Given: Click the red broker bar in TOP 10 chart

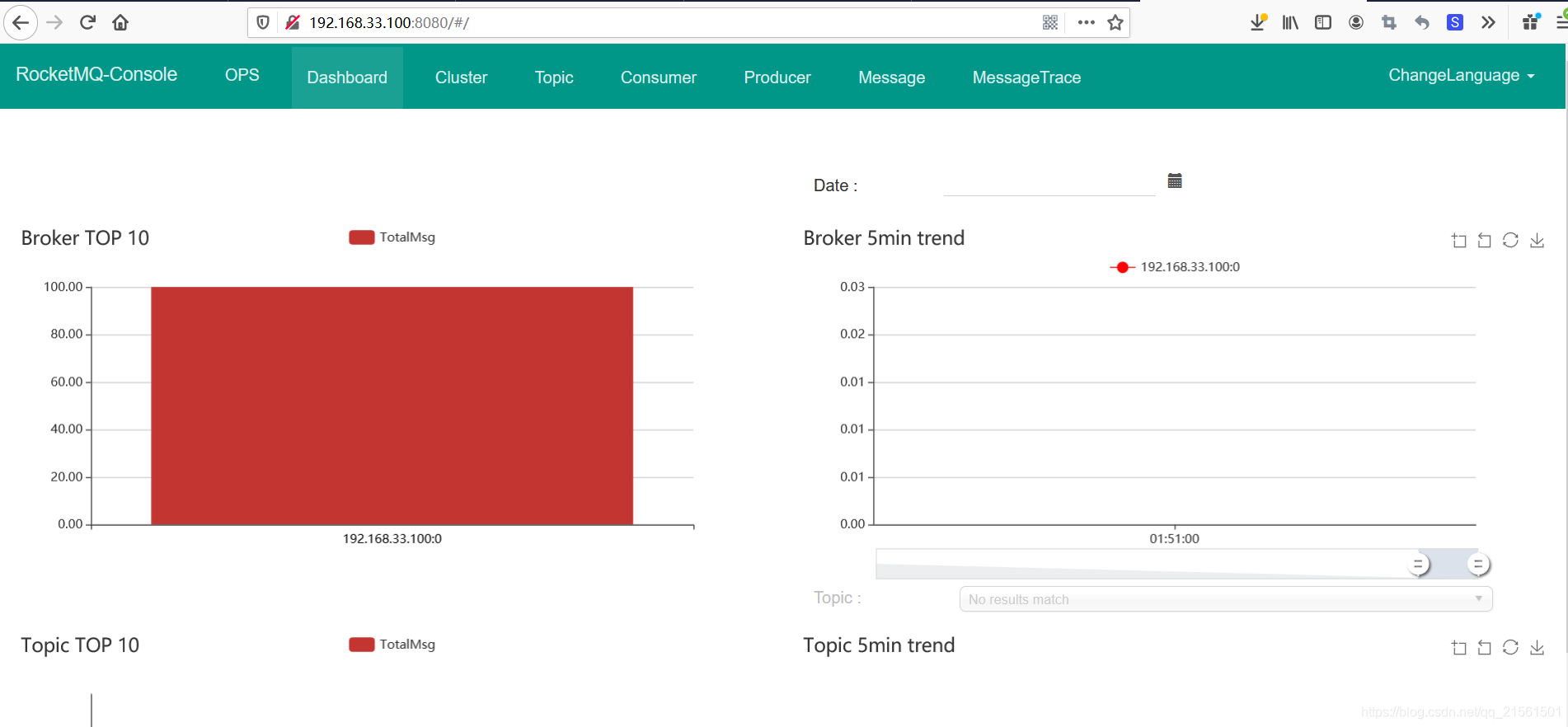Looking at the screenshot, I should coord(392,406).
